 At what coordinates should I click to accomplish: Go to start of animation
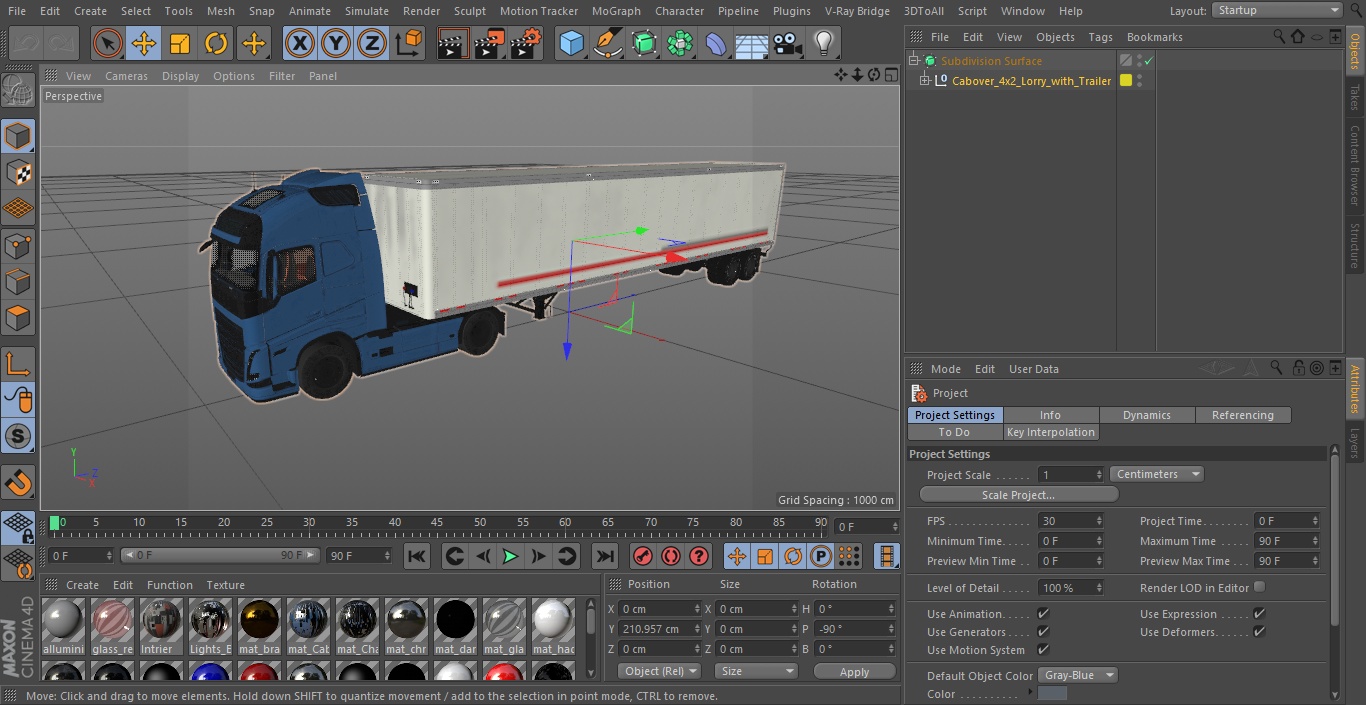point(417,556)
